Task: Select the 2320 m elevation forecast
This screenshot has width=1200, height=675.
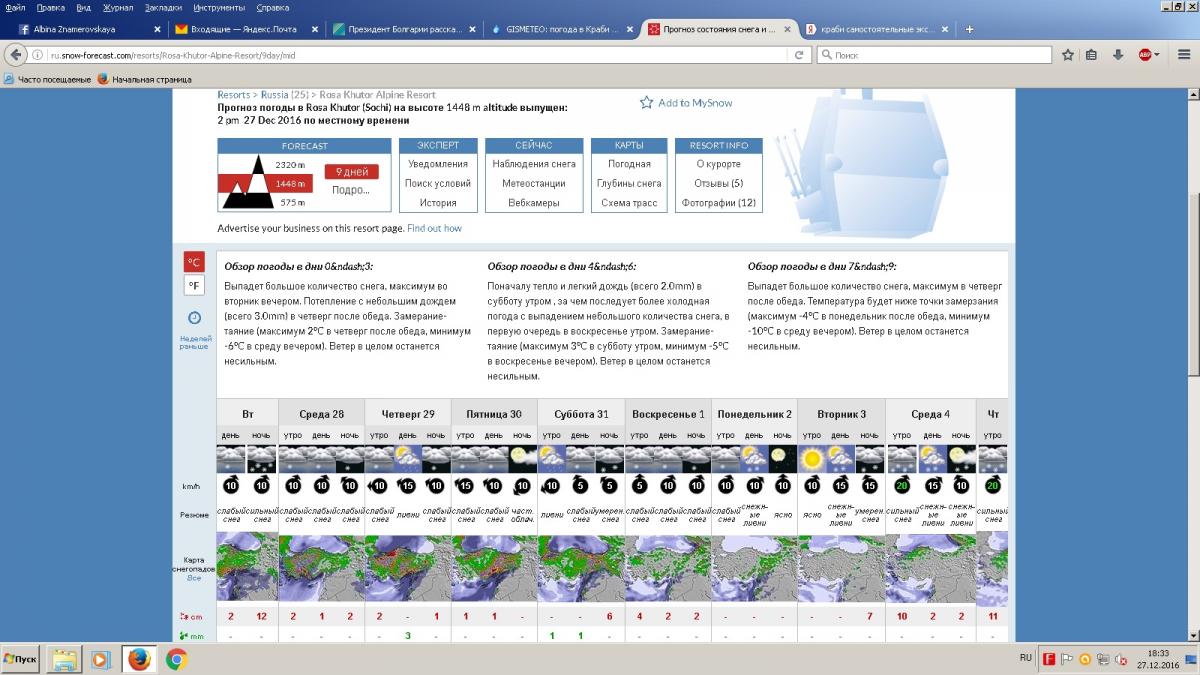Action: 290,164
